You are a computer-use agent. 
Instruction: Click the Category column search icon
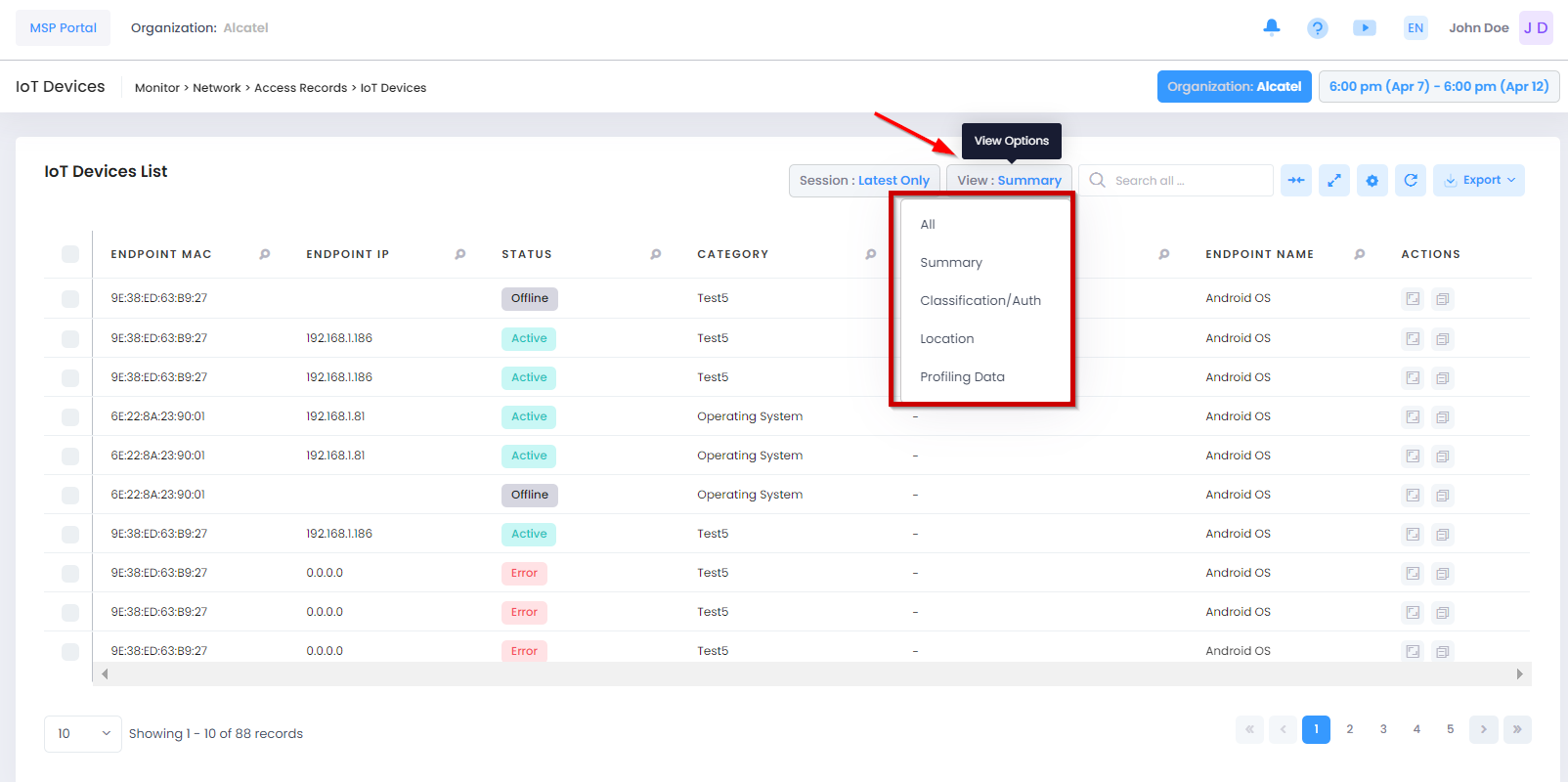pos(871,254)
